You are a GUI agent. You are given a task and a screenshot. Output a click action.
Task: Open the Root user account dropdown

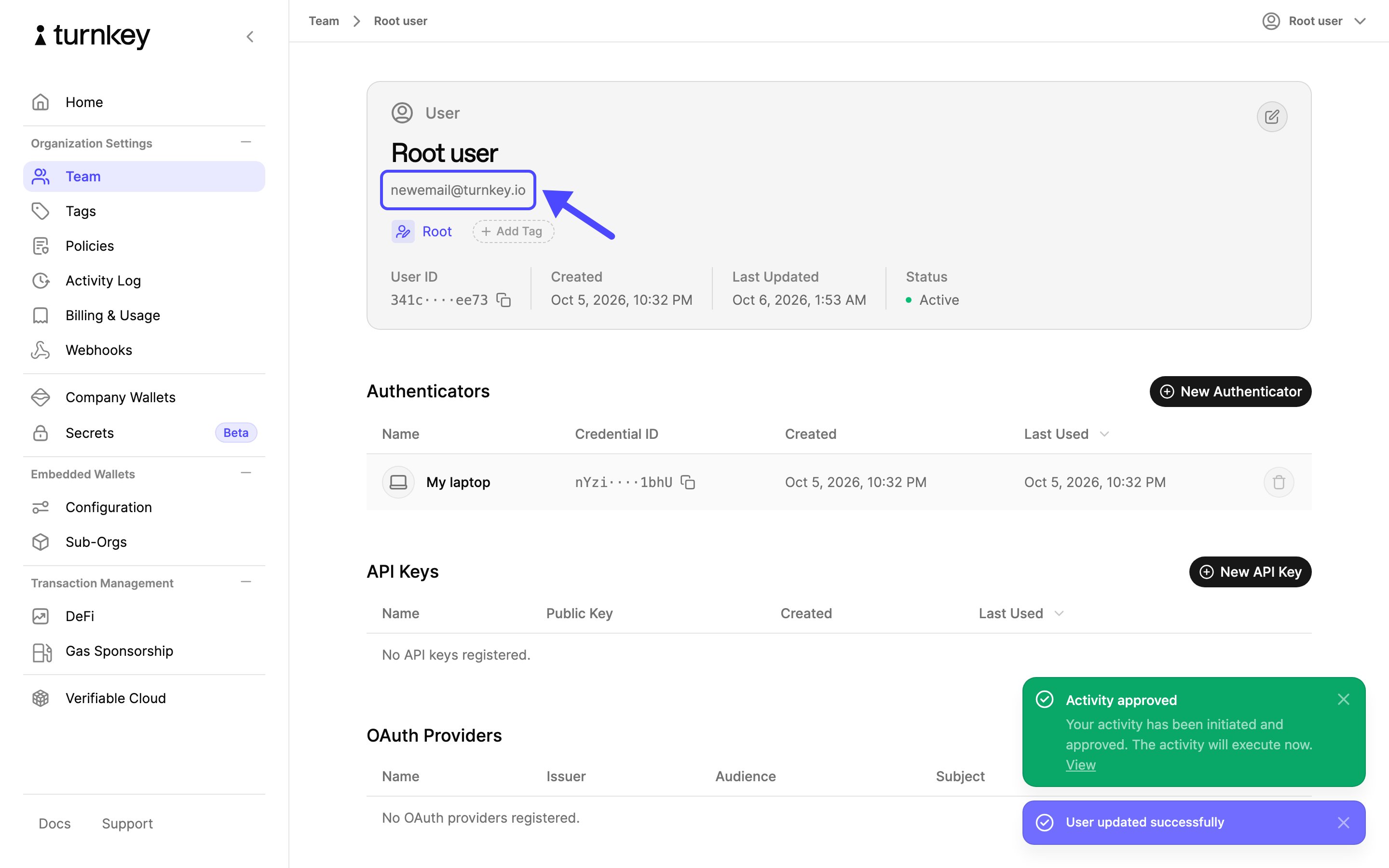pyautogui.click(x=1313, y=21)
